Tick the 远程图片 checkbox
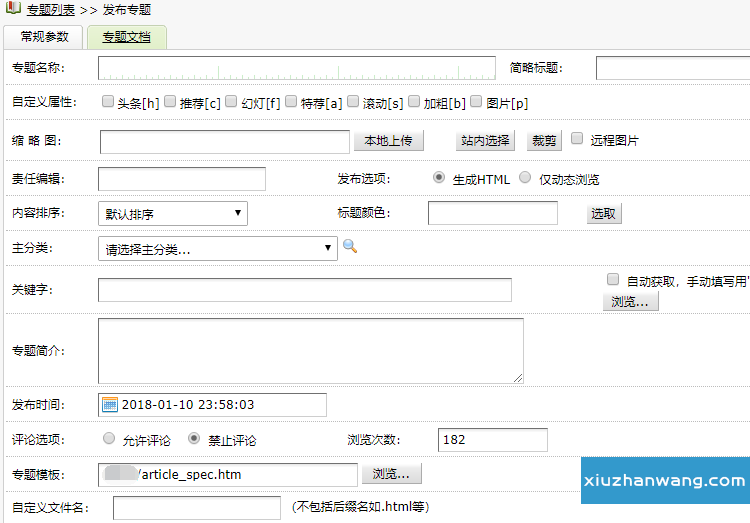 click(577, 140)
